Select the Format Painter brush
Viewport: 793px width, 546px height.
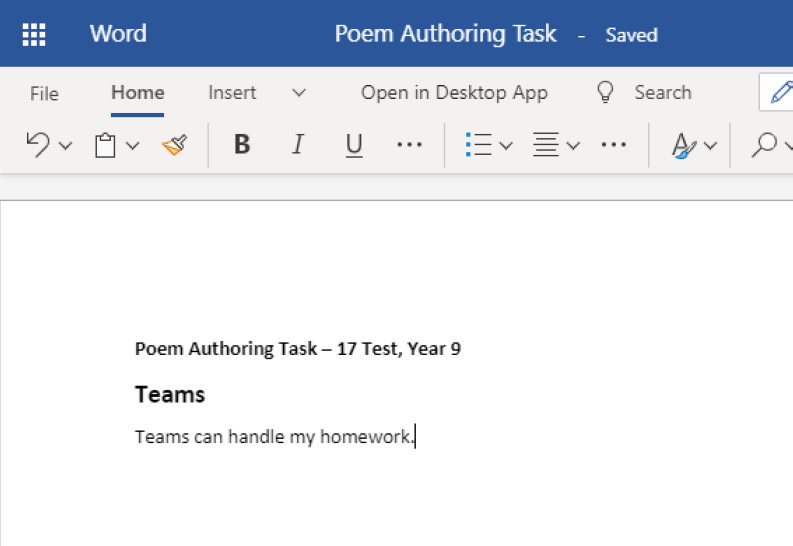pyautogui.click(x=174, y=146)
